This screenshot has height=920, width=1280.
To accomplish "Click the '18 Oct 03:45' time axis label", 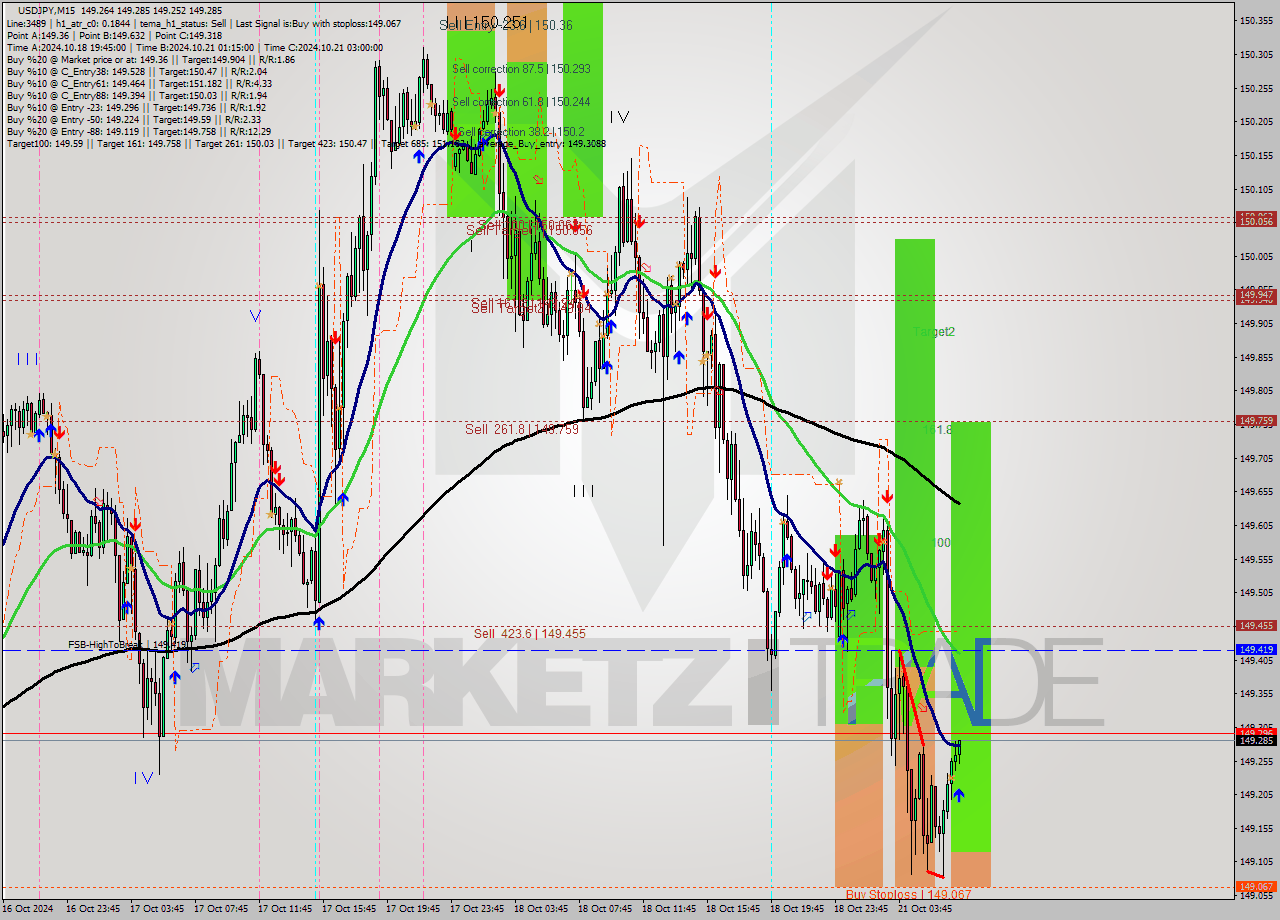I will pos(541,909).
